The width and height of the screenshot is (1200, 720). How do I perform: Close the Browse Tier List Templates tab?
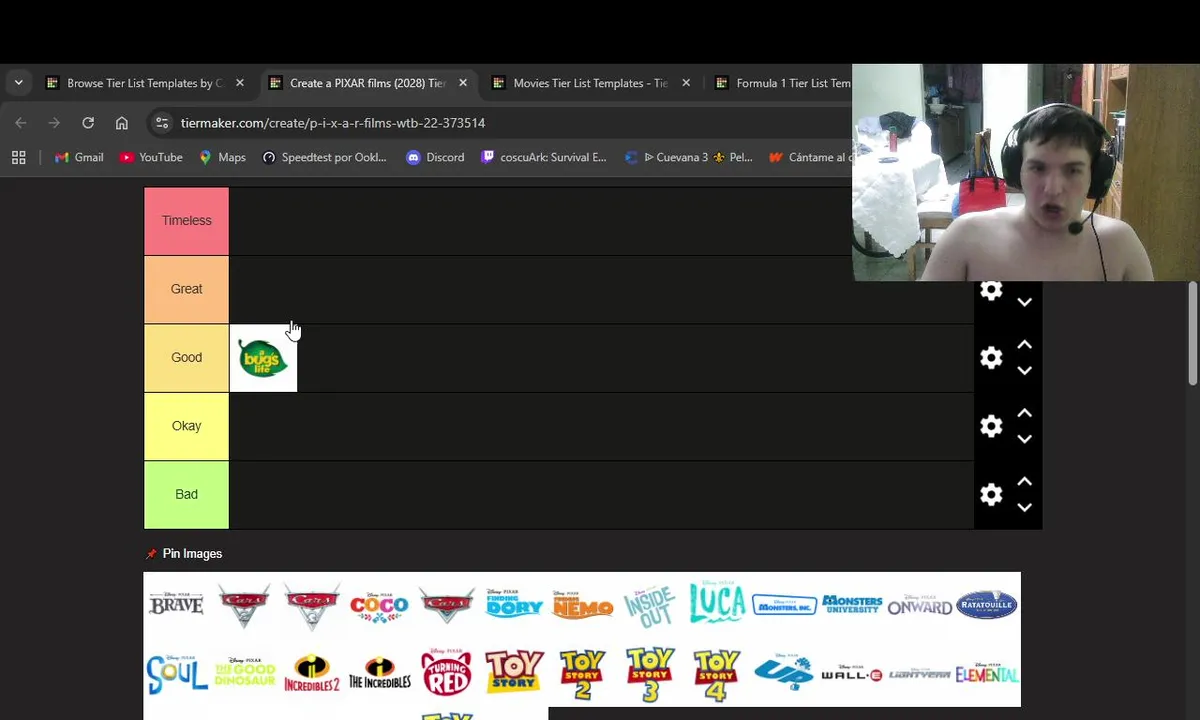pos(240,83)
